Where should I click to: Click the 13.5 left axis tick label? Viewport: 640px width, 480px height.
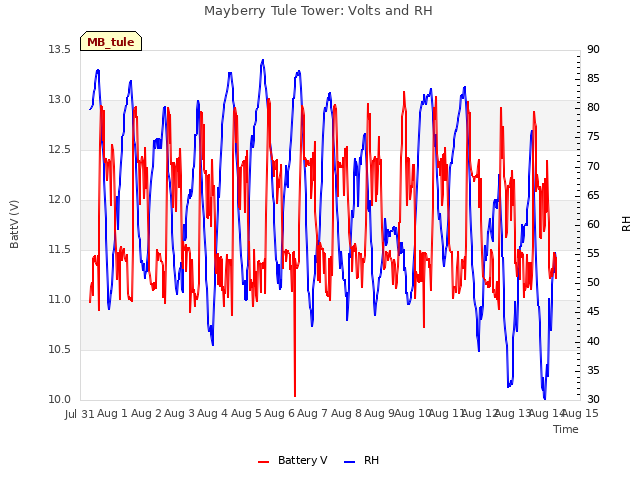(59, 49)
